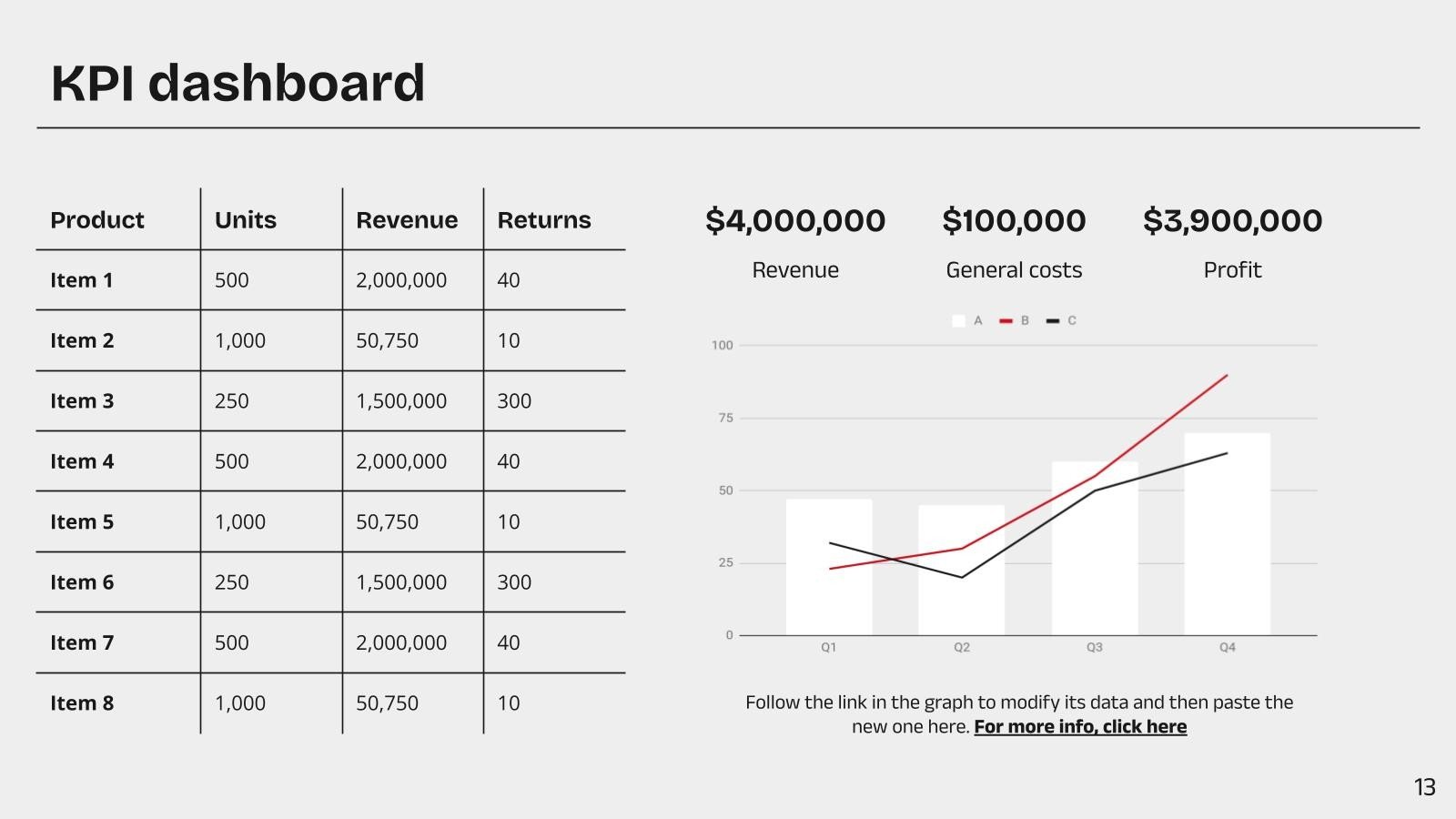Click the slide number 13

1425,787
